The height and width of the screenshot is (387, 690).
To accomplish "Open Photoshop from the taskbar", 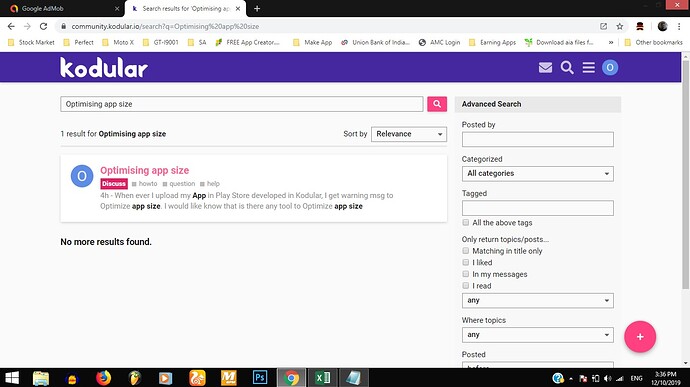I will tap(260, 378).
